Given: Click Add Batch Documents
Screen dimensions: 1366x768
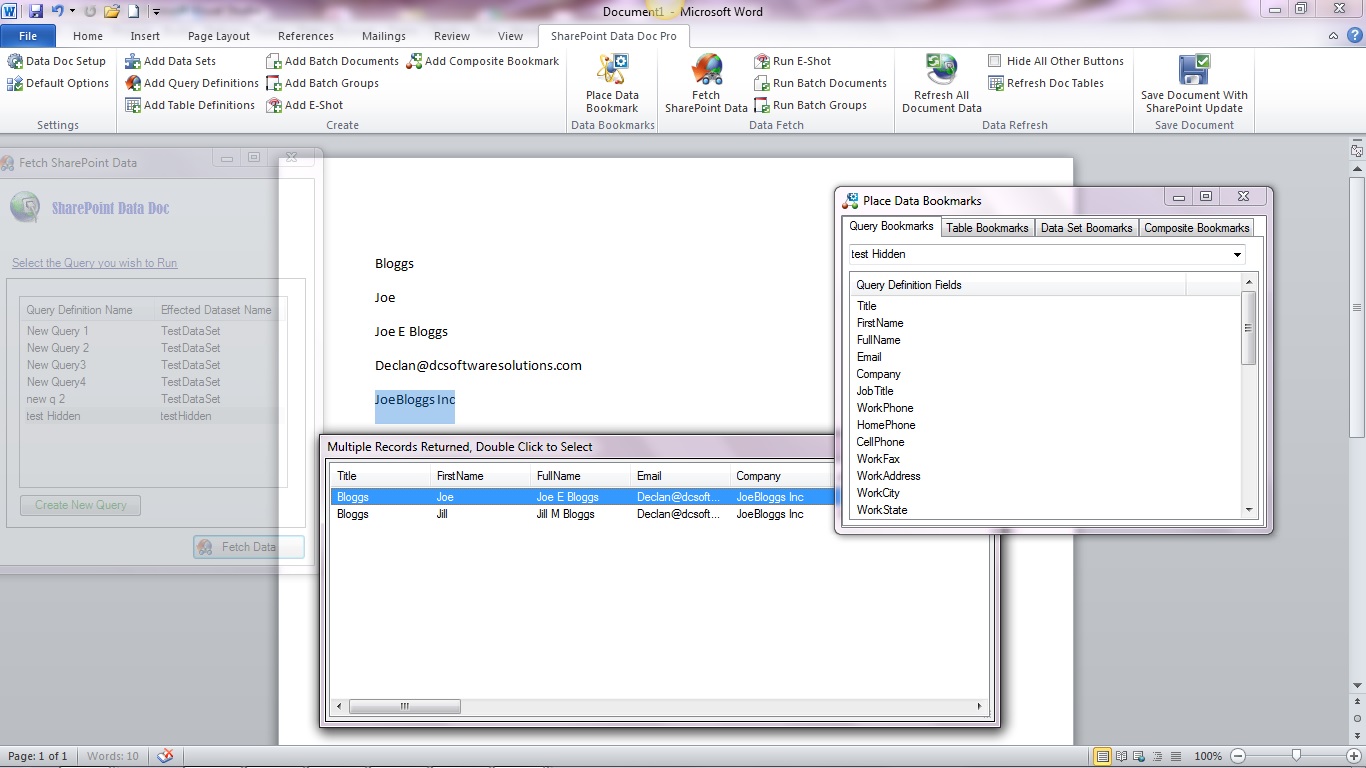Looking at the screenshot, I should (x=332, y=61).
